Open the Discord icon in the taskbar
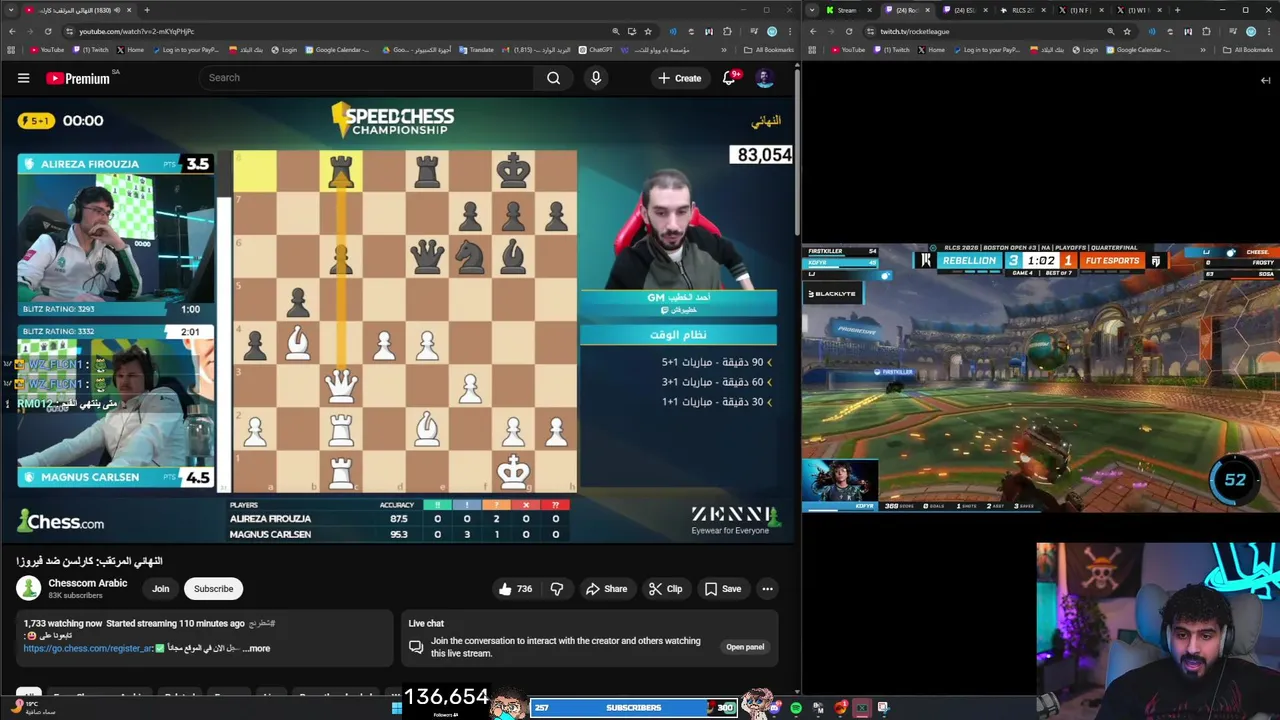Image resolution: width=1280 pixels, height=720 pixels. 774,708
